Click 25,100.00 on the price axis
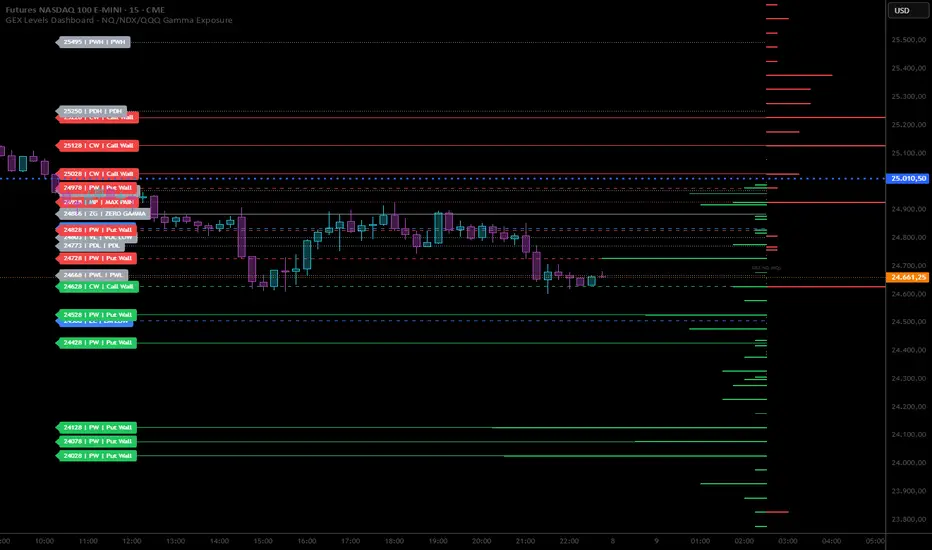Screen dimensions: 932x550 pos(908,153)
